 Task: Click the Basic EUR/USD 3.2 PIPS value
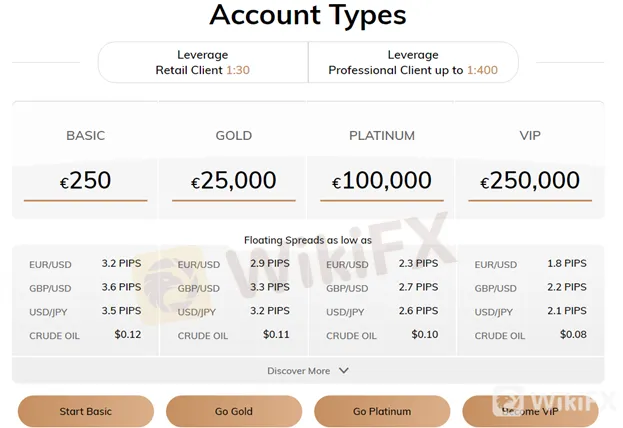[121, 263]
